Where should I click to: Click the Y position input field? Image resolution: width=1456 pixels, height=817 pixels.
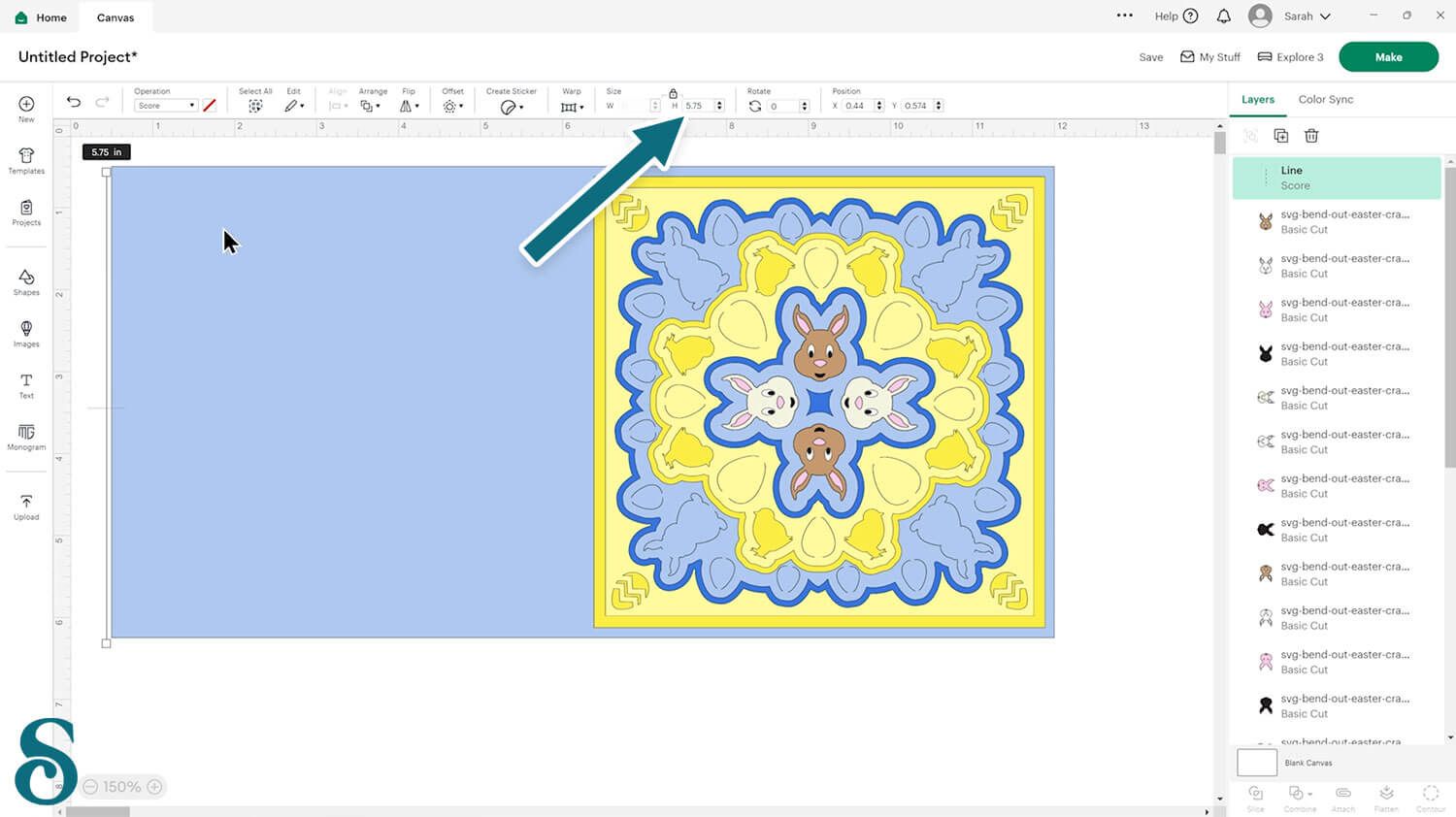[917, 106]
